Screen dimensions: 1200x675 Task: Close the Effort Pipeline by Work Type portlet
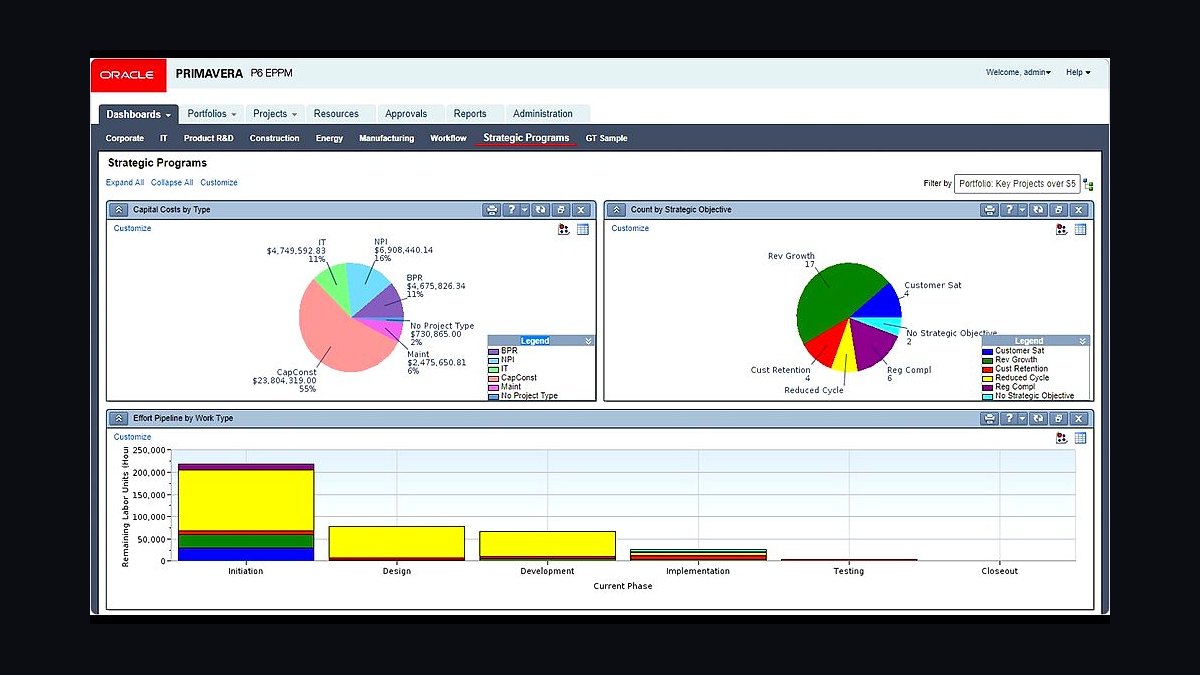(x=1078, y=418)
